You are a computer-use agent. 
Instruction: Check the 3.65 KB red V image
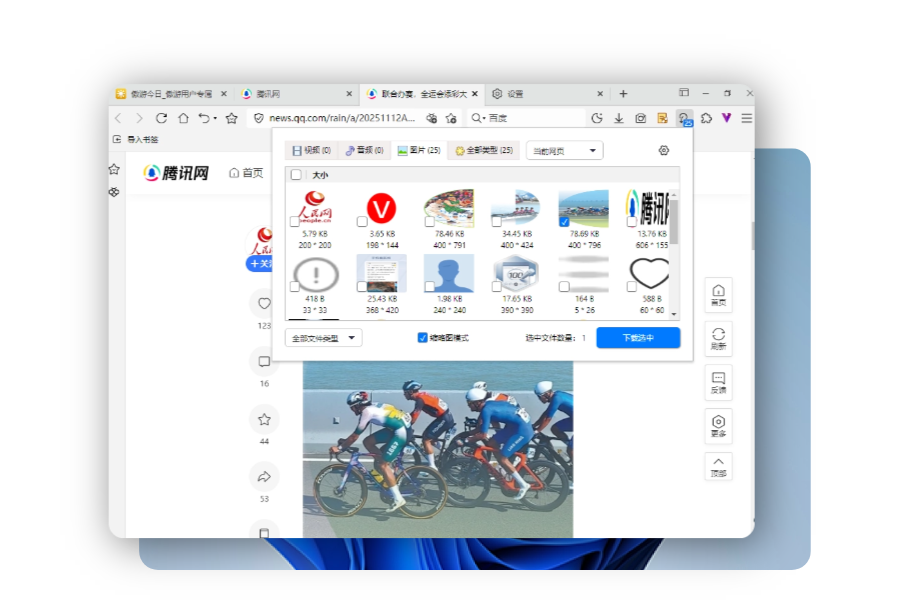pos(362,222)
